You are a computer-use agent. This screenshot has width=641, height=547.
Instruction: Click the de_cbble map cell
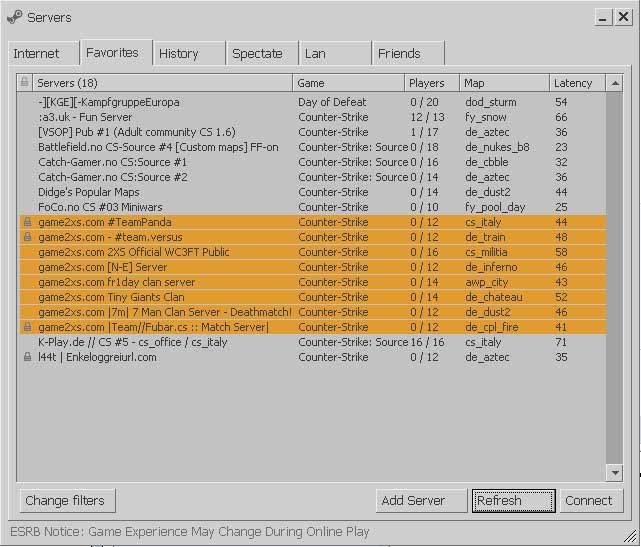486,162
